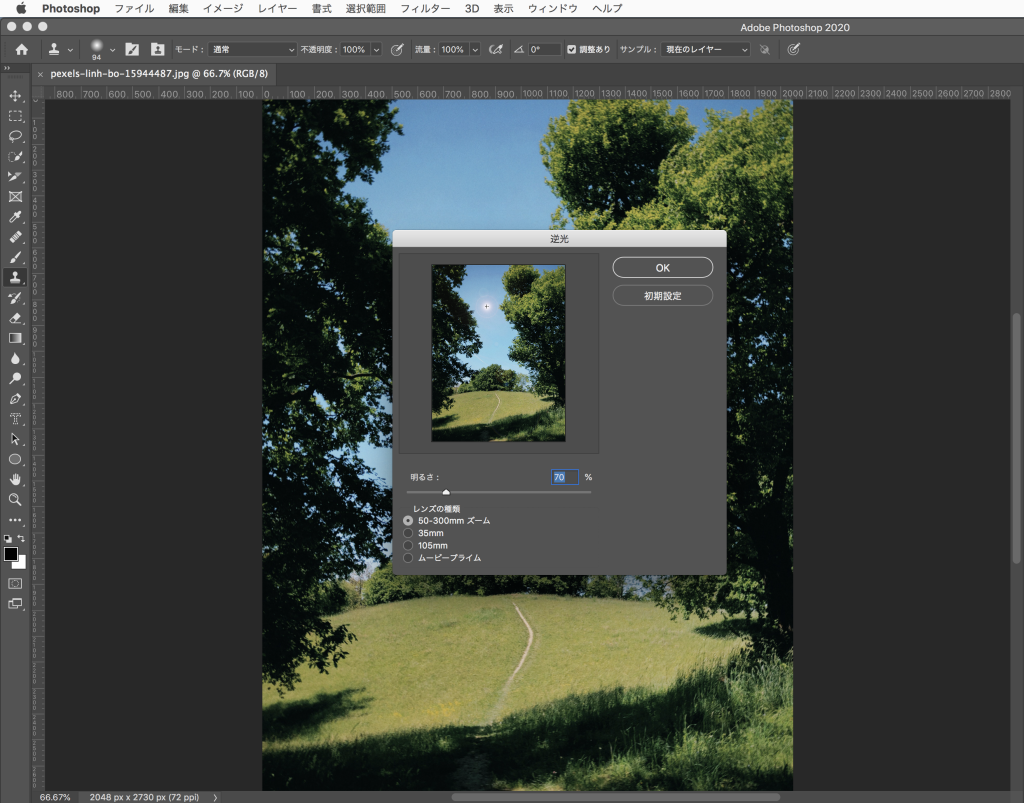Open the フィルター menu

[425, 8]
